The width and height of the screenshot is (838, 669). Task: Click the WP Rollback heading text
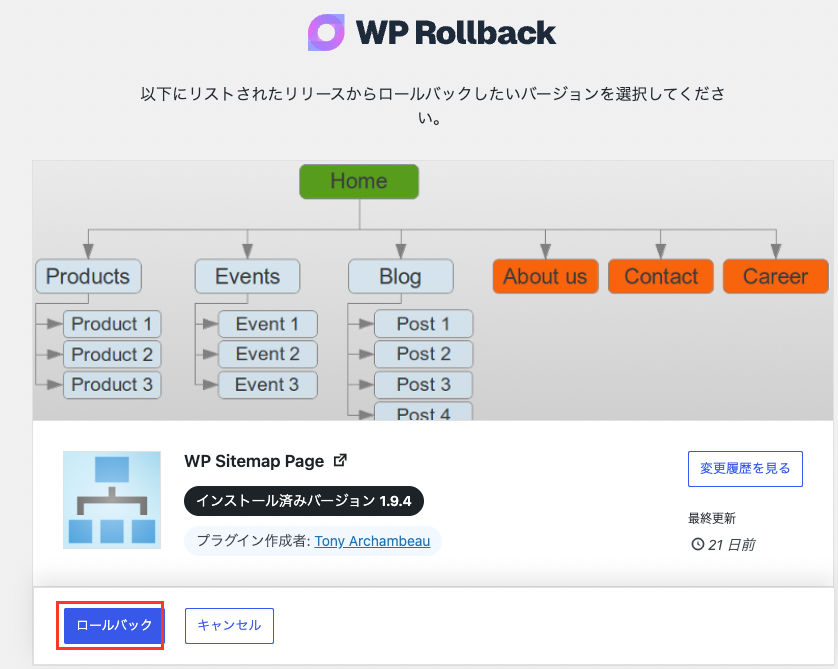click(x=456, y=33)
